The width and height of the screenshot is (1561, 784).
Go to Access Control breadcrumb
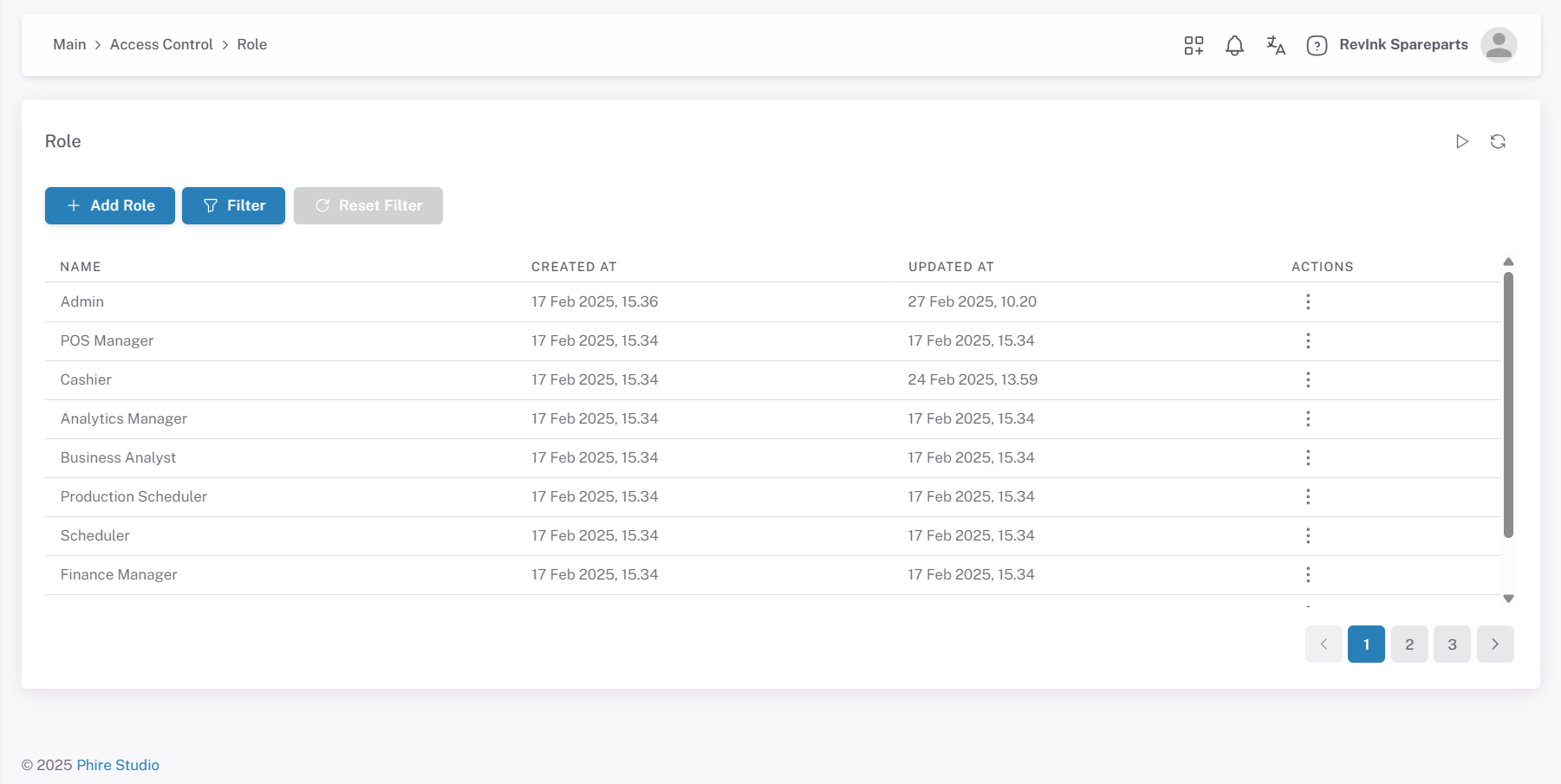tap(161, 44)
